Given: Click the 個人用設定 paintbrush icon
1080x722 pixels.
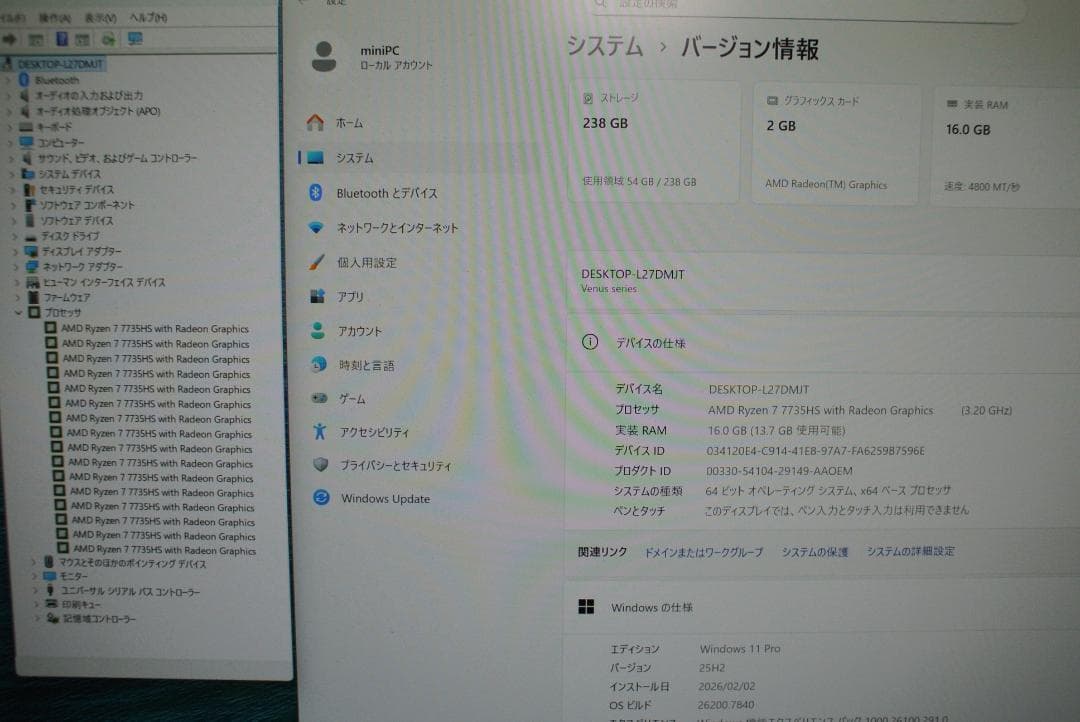Looking at the screenshot, I should pos(316,262).
